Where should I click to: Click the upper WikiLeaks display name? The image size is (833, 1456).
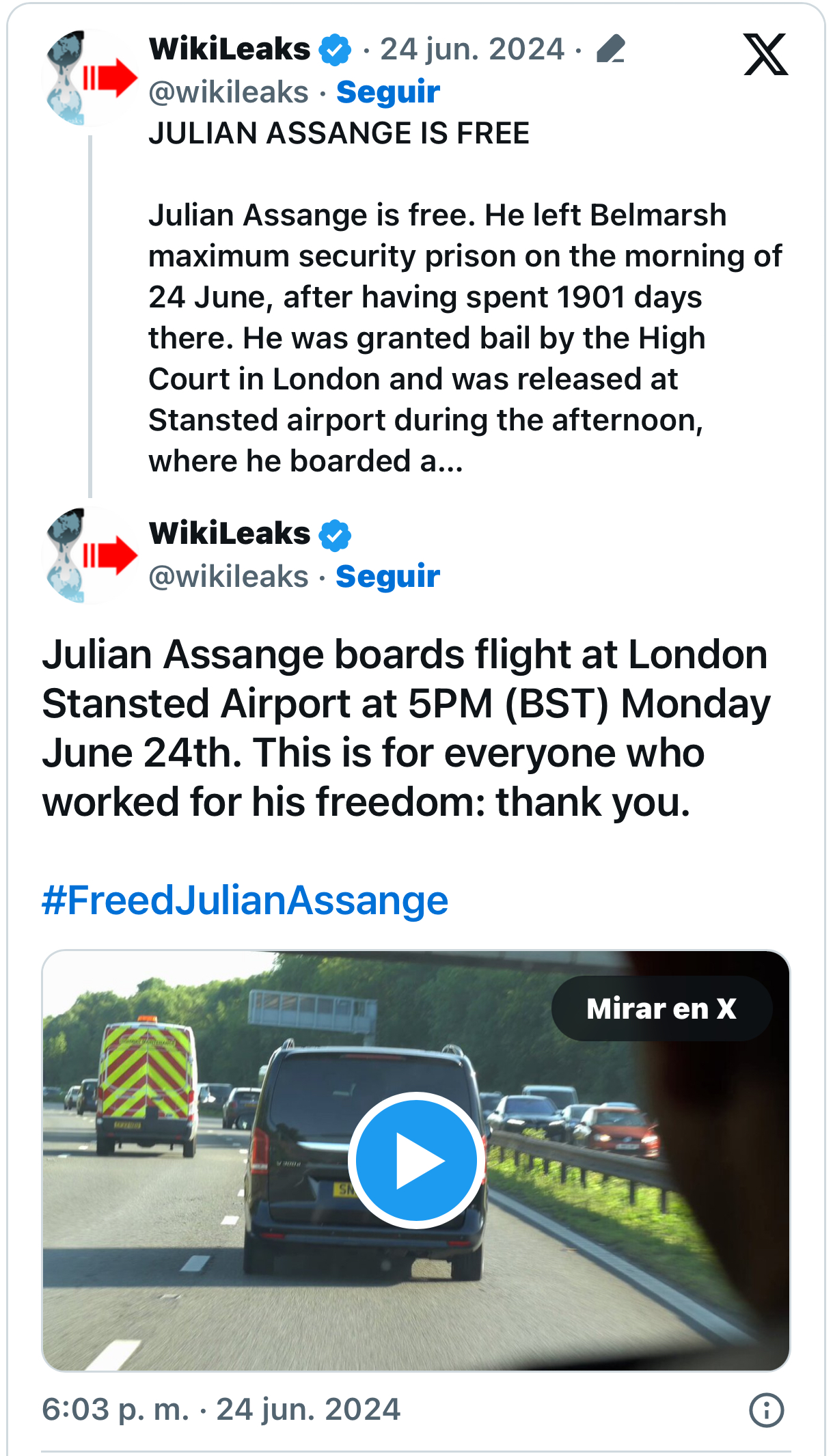click(x=230, y=49)
